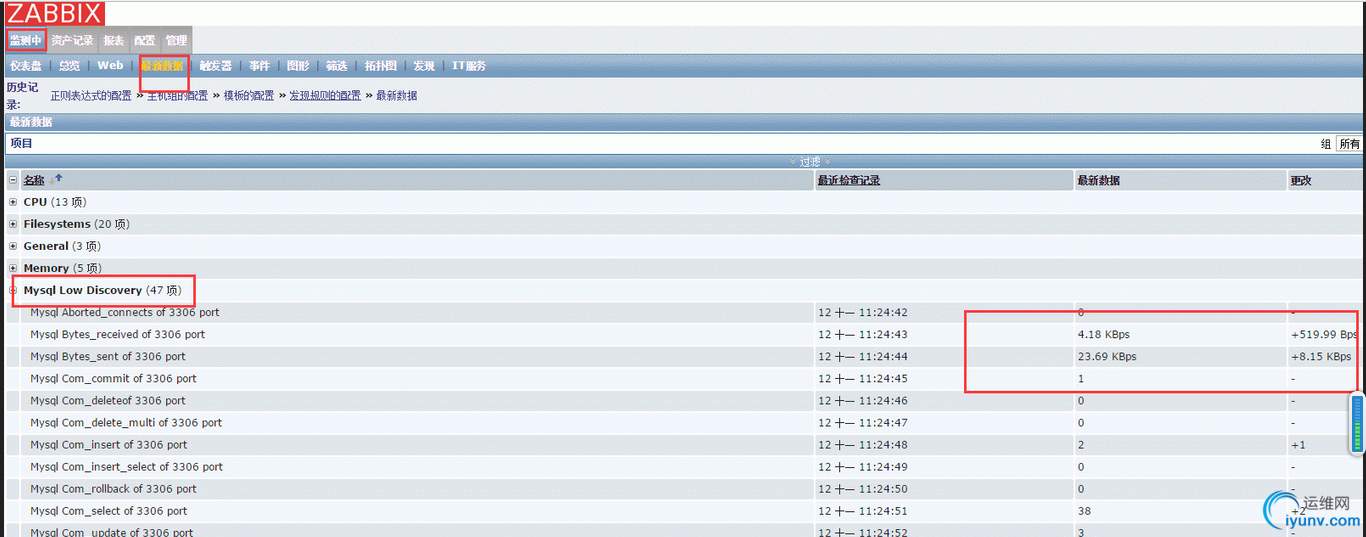Open the 配置 main menu tab

pyautogui.click(x=145, y=41)
